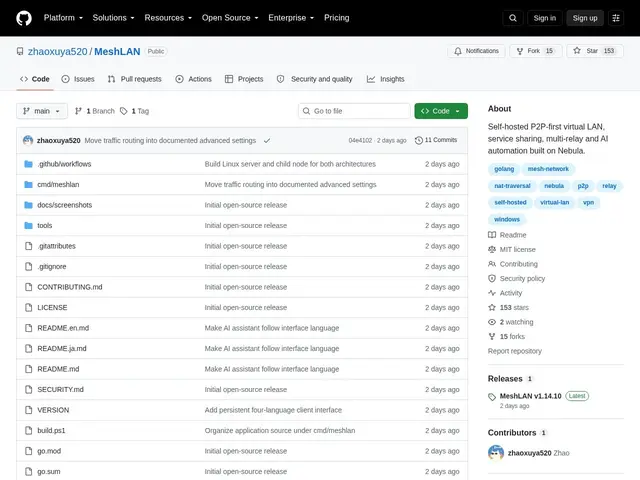
Task: Focus the Go to file search field
Action: pos(354,111)
